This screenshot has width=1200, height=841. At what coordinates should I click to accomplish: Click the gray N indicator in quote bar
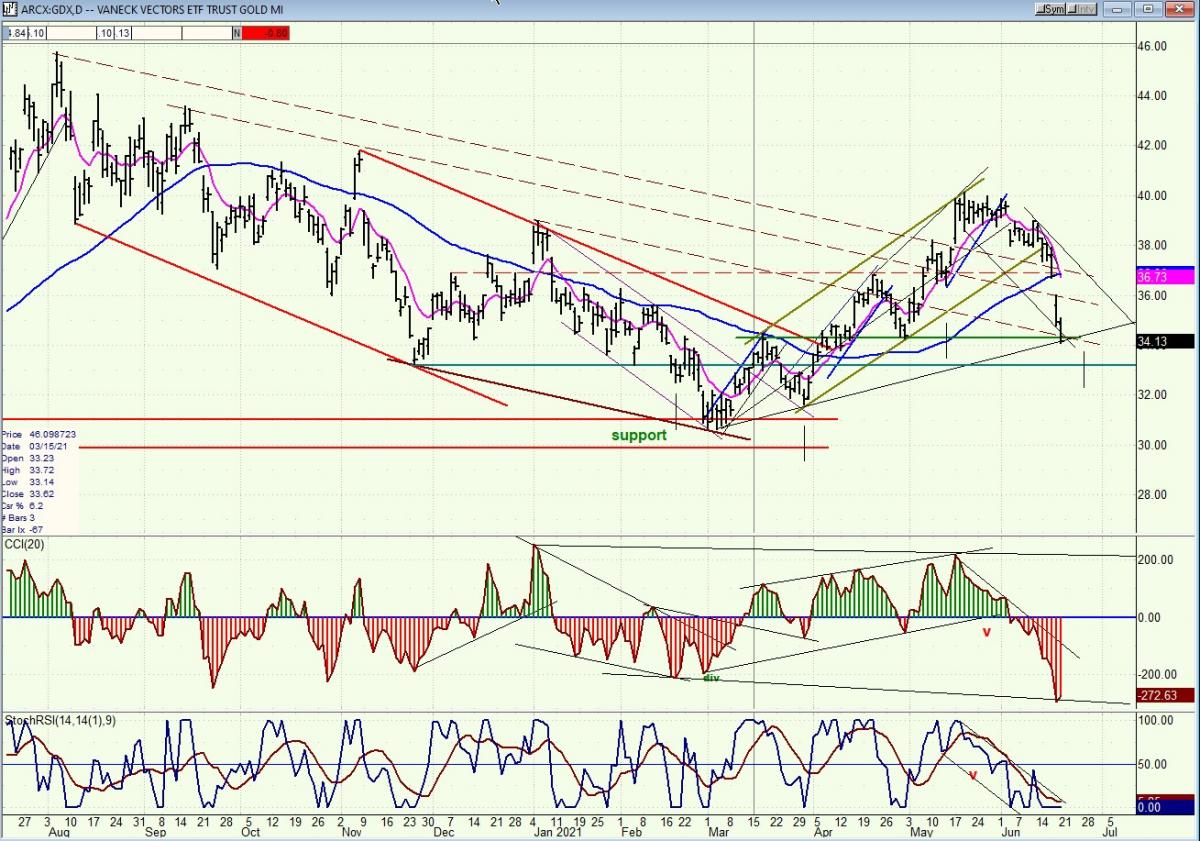click(237, 33)
